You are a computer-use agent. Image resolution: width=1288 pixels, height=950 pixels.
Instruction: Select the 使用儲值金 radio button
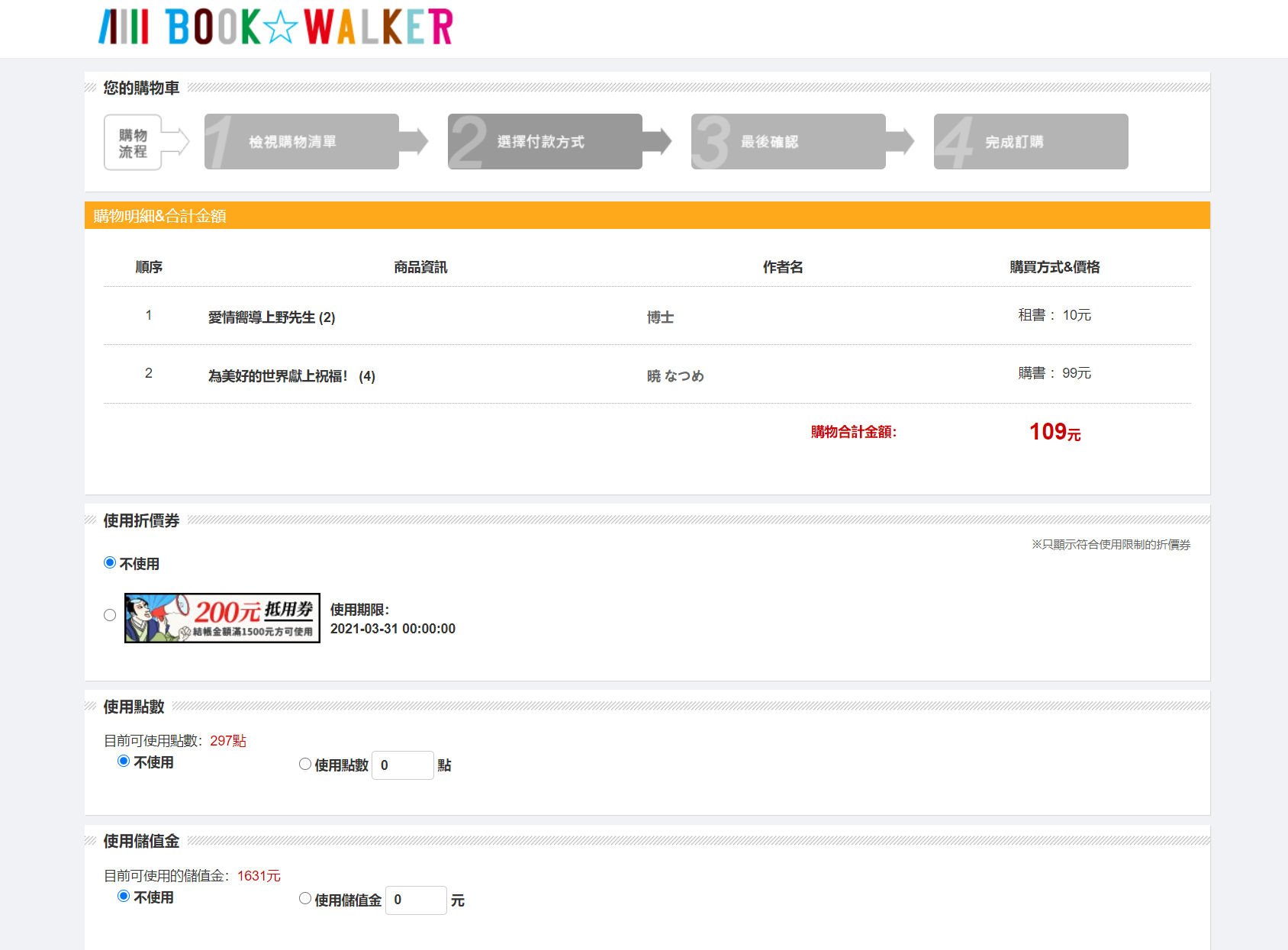(x=305, y=899)
